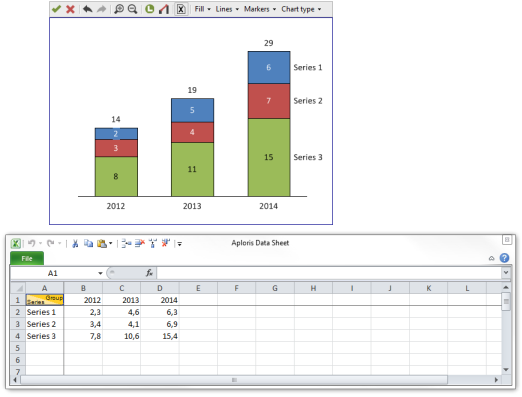Click the delete row icon

[140, 244]
